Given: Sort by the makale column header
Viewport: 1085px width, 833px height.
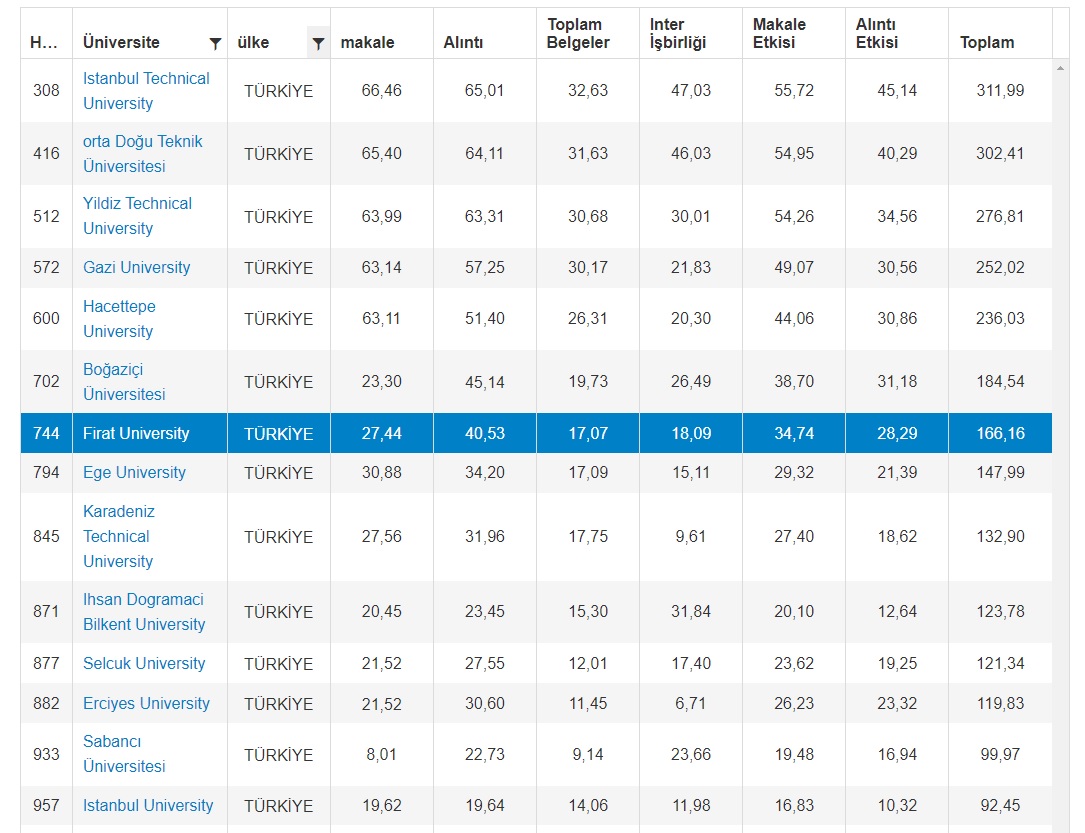Looking at the screenshot, I should 367,42.
